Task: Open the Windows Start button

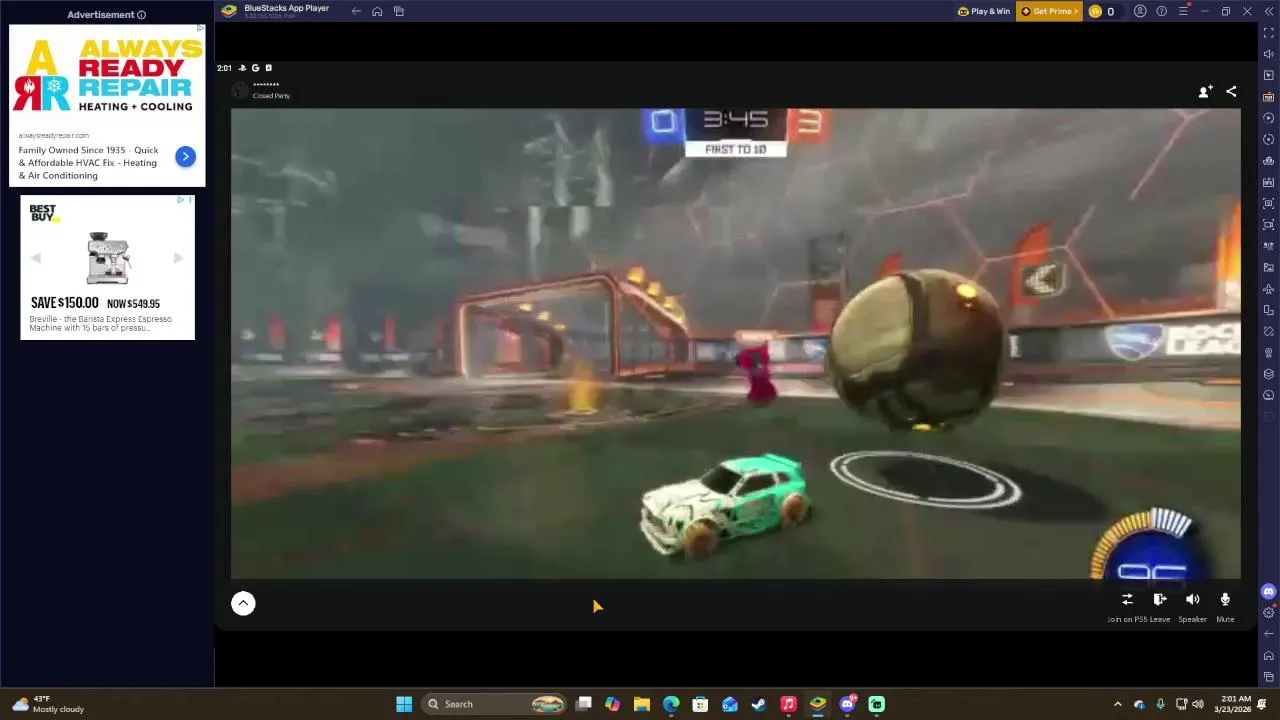Action: (x=404, y=704)
